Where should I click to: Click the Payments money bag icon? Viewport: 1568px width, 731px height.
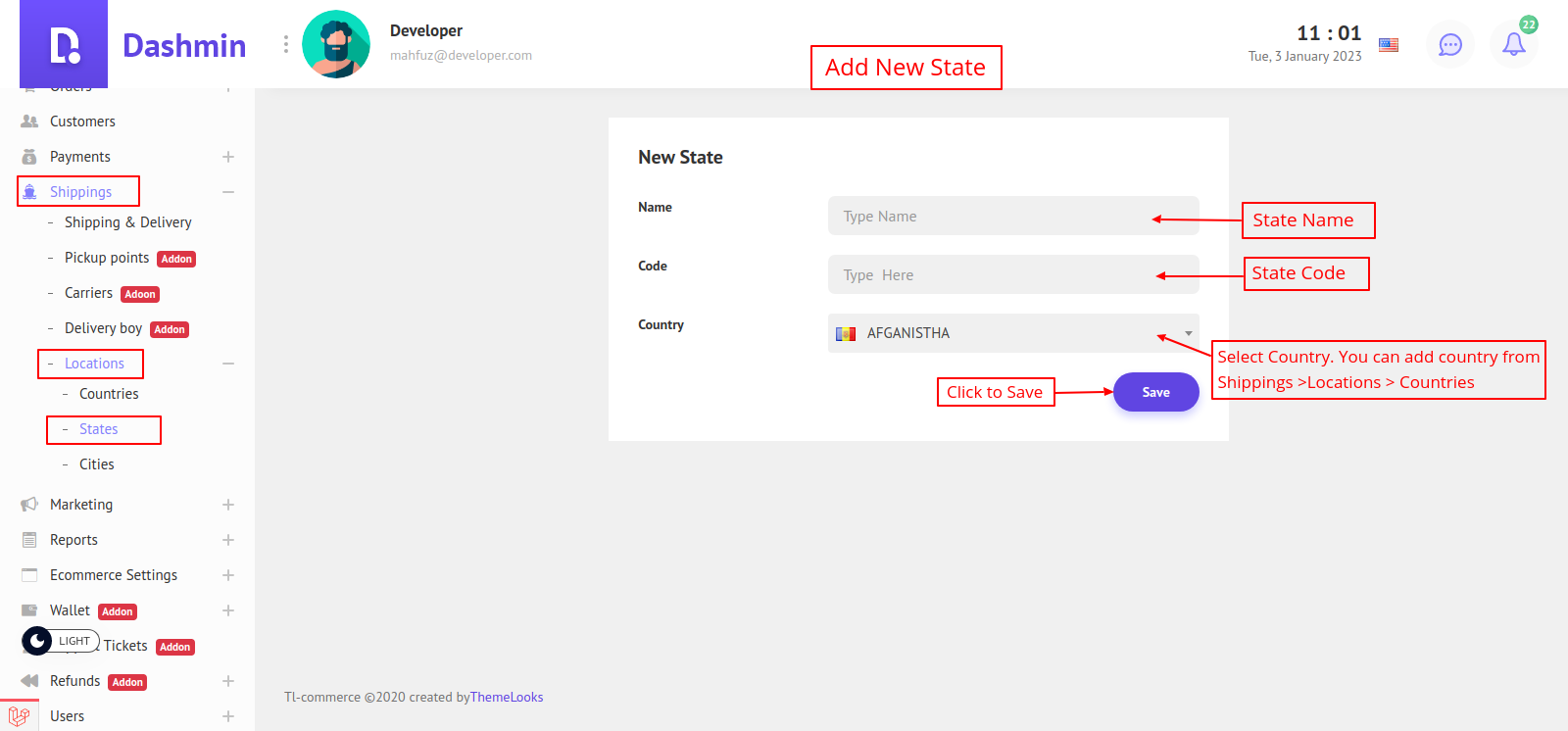coord(29,157)
